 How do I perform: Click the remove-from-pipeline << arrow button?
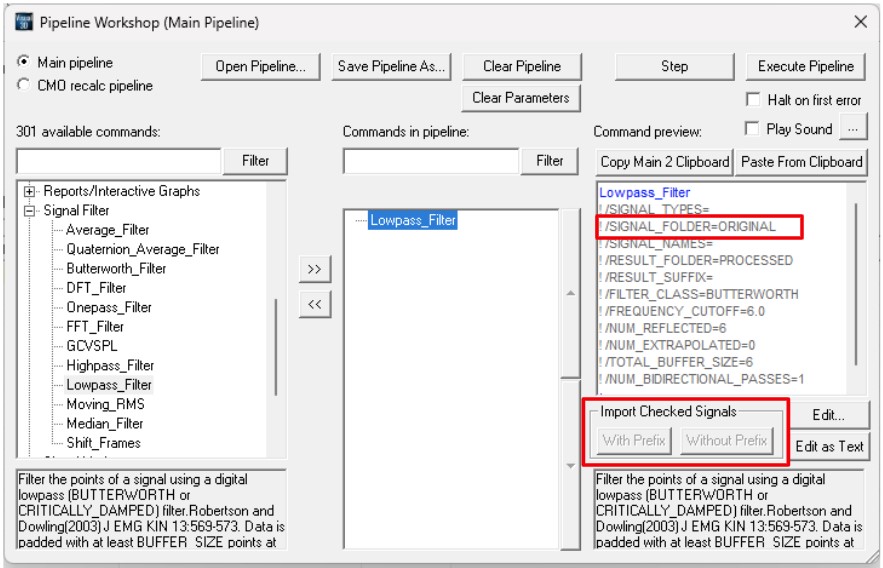tap(314, 305)
